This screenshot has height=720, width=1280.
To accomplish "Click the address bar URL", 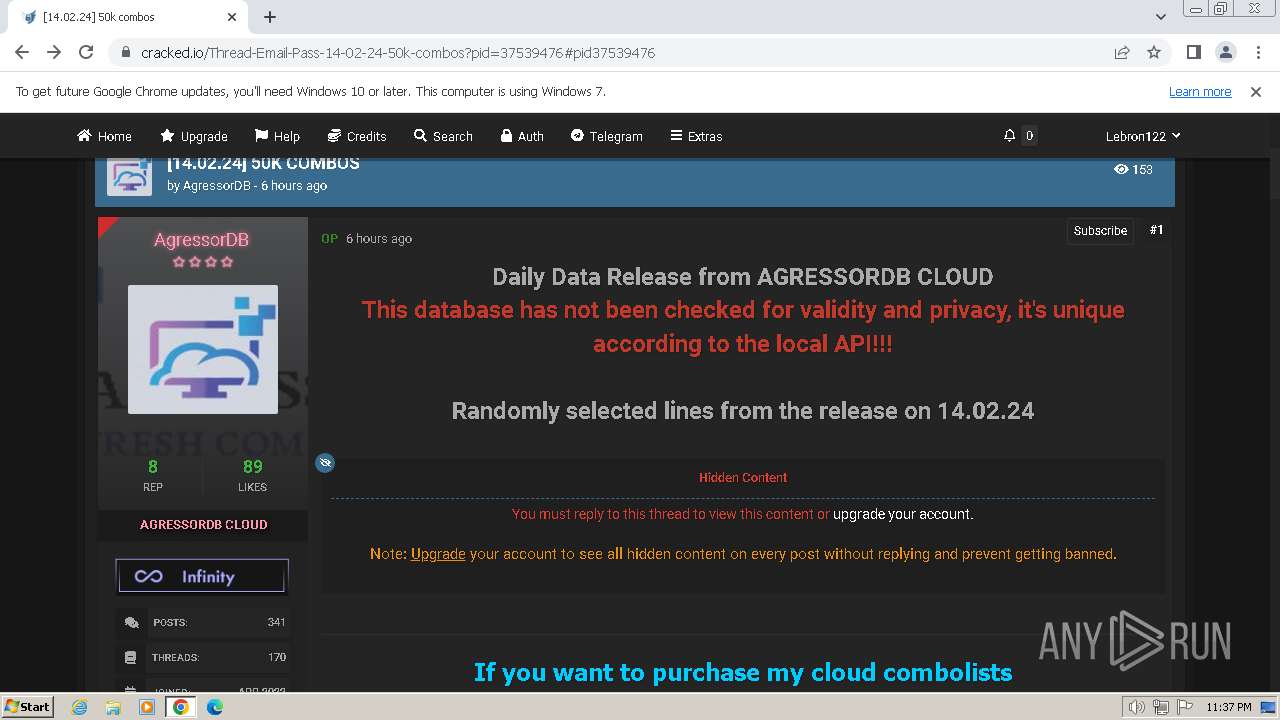I will click(x=398, y=53).
